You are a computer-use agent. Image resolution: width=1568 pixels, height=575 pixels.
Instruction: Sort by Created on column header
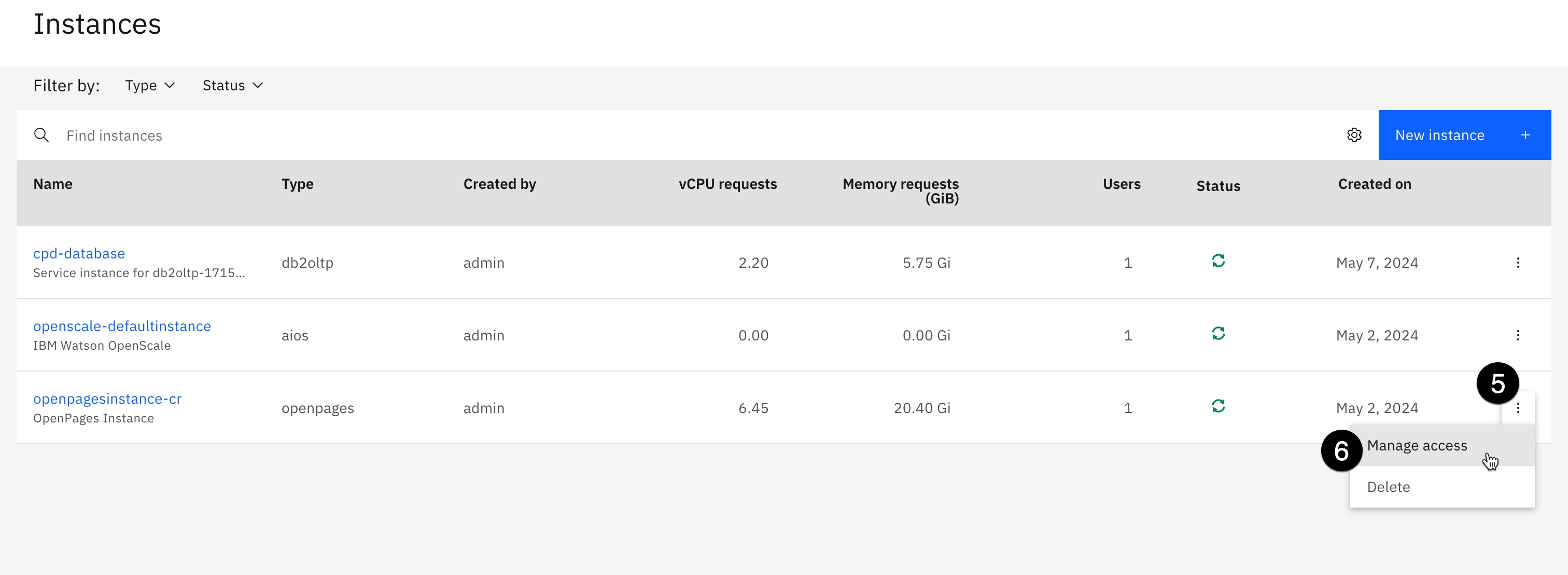[x=1374, y=184]
